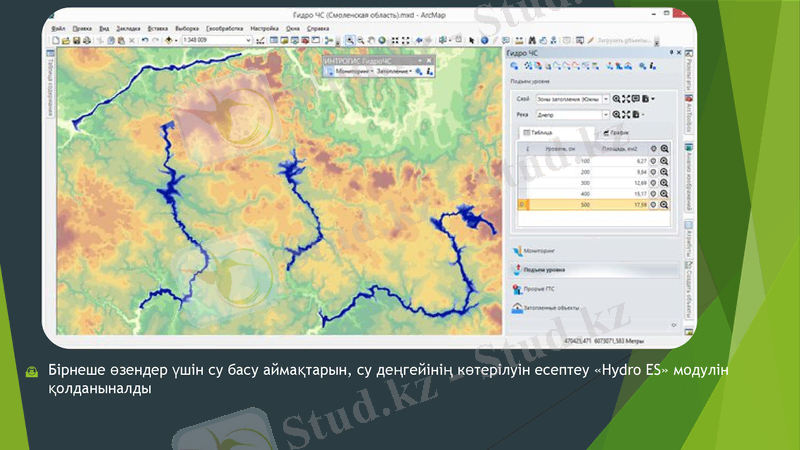Open the Мониторинг section
Viewport: 800px width, 450px height.
pyautogui.click(x=594, y=251)
